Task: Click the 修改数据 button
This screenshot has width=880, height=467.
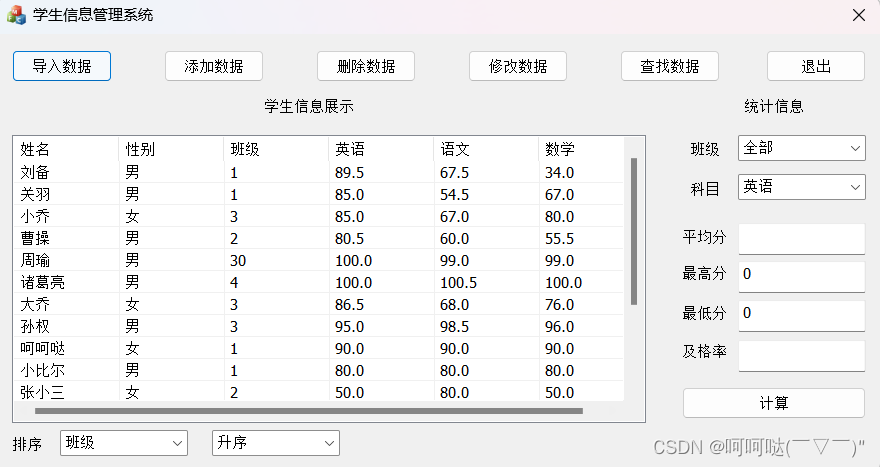Action: (518, 66)
